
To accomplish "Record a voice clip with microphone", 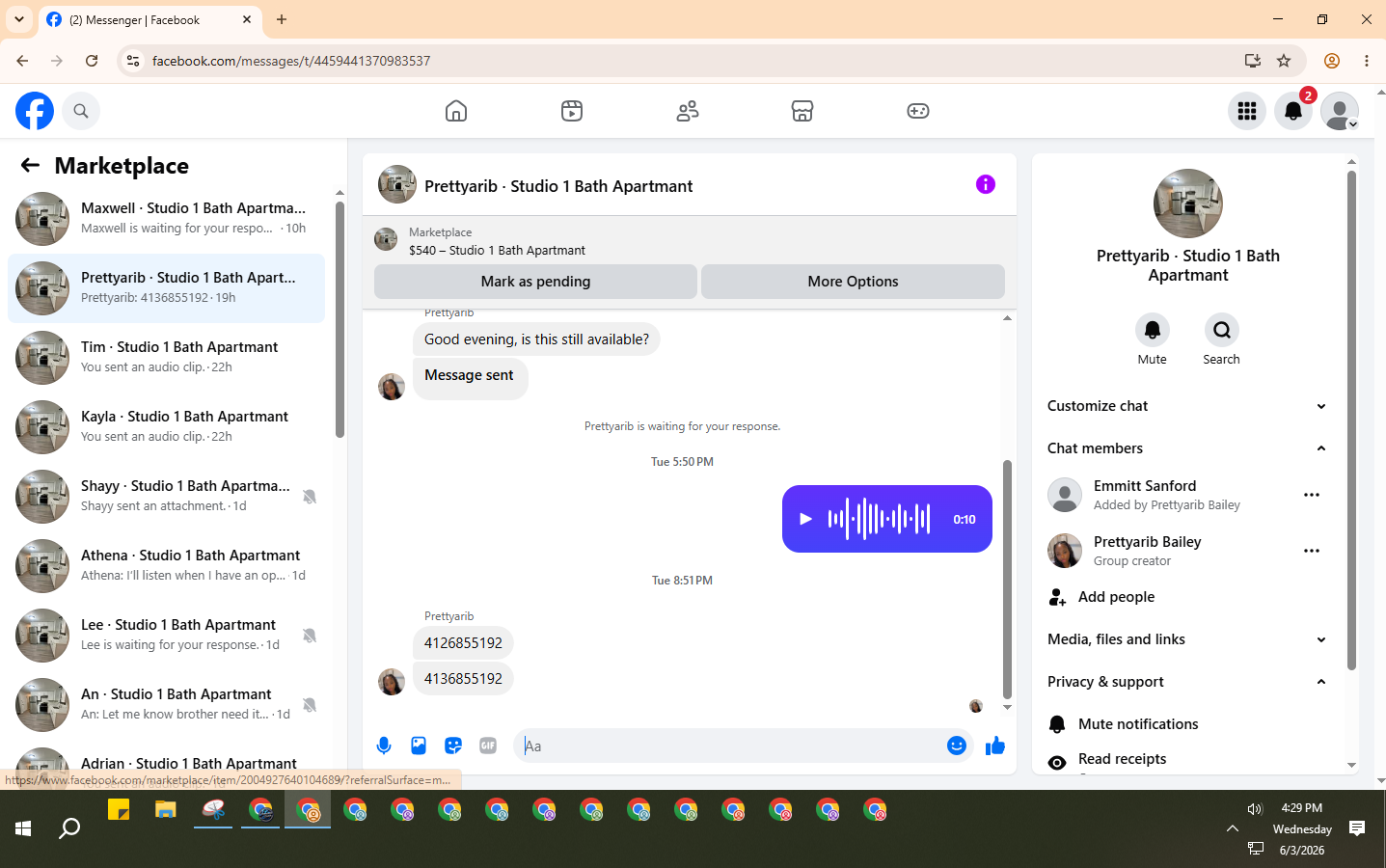I will point(384,746).
